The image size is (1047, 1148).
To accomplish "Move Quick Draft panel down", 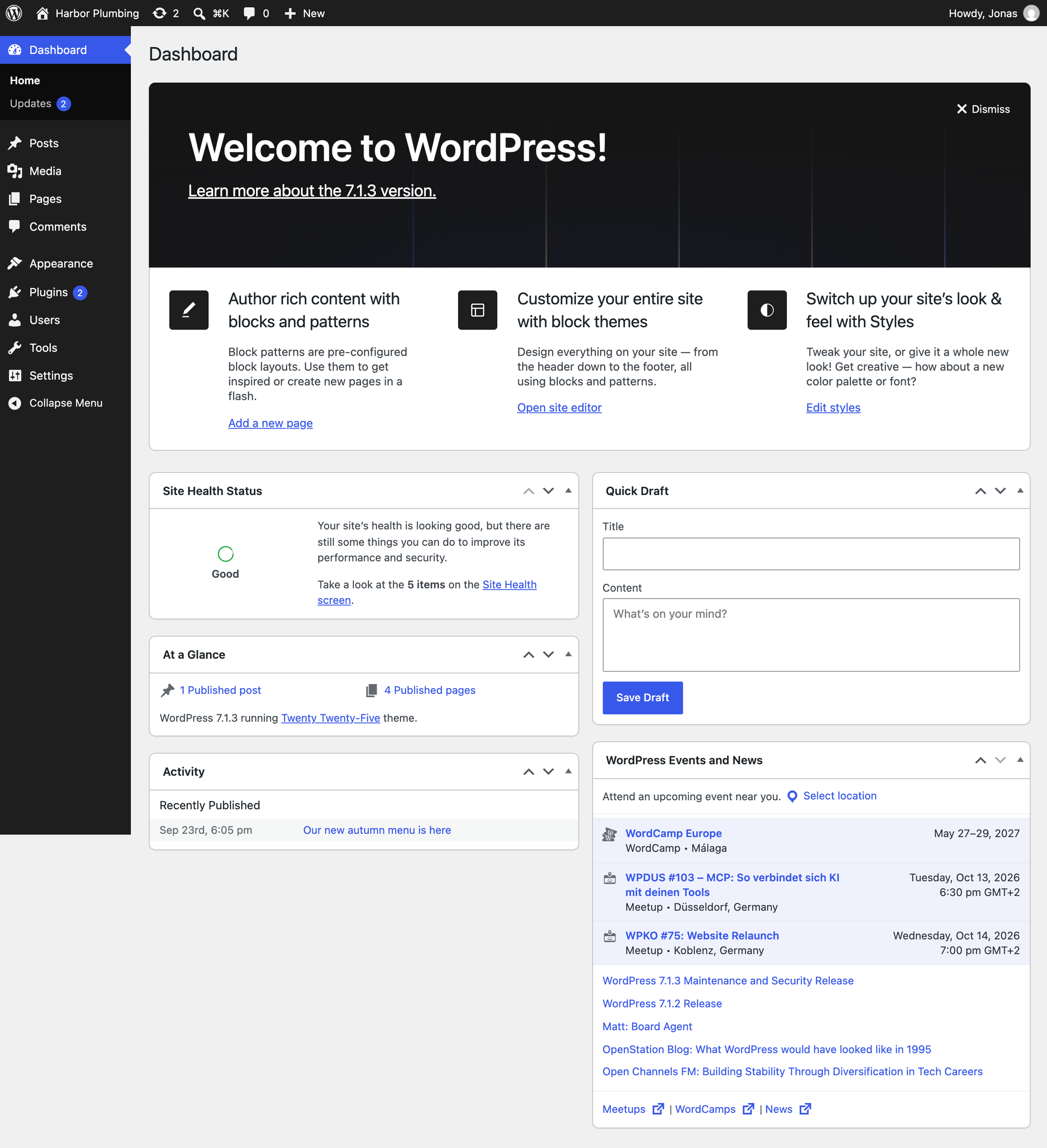I will [x=1000, y=491].
